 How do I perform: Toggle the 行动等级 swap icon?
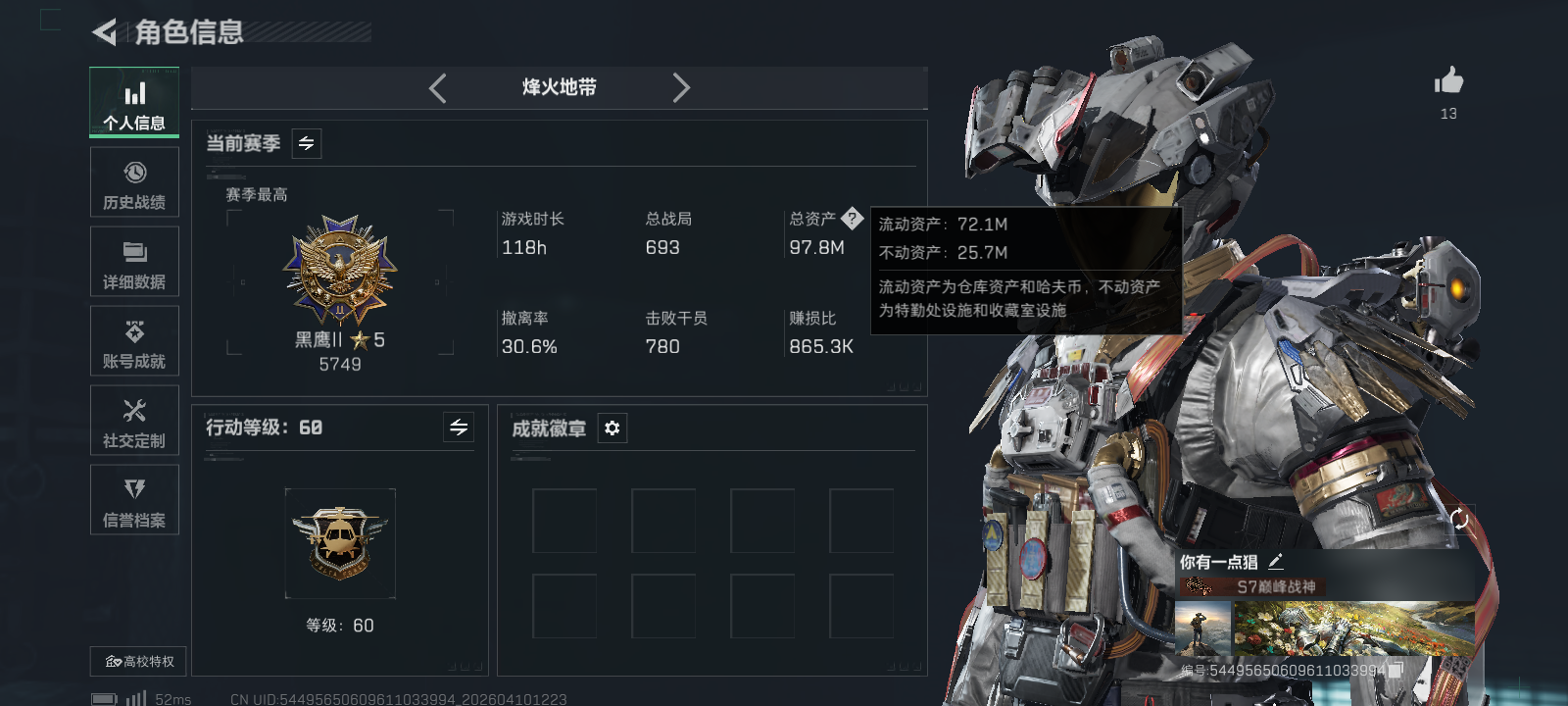(459, 428)
